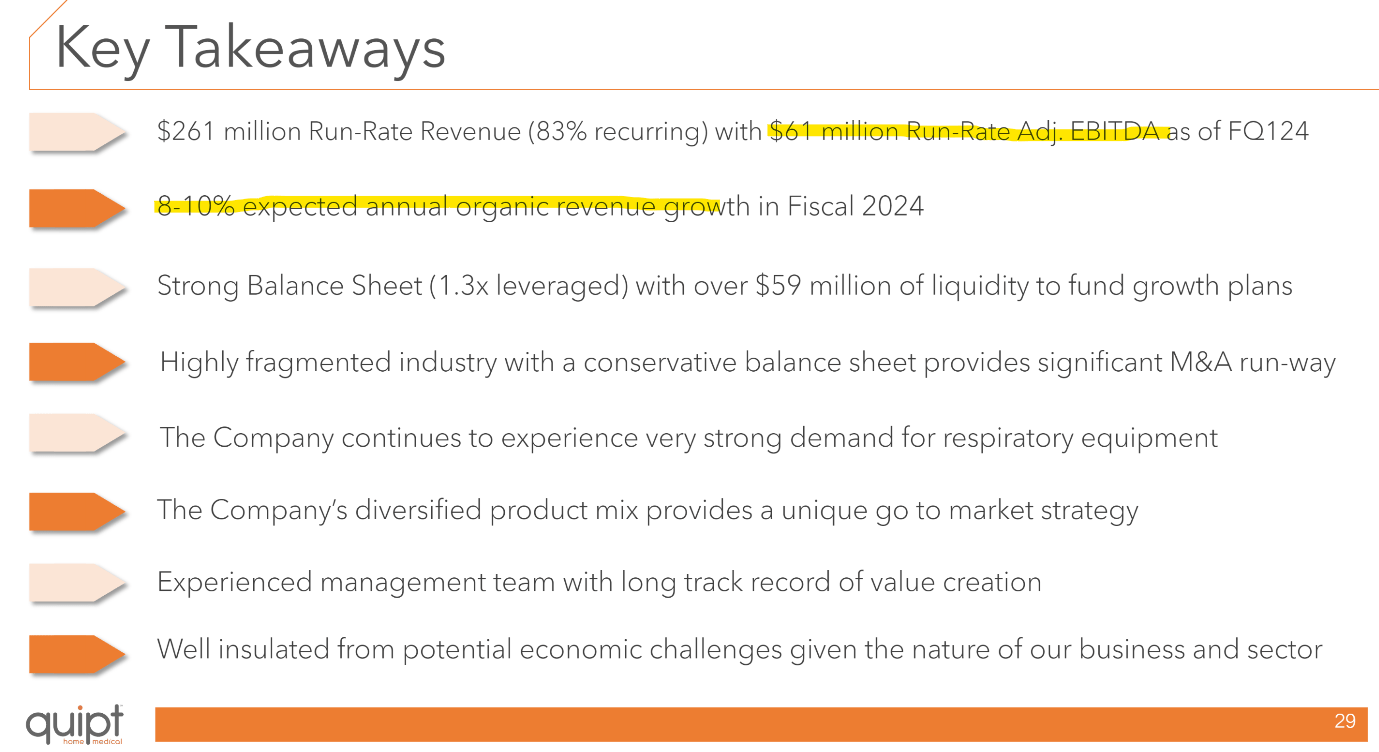The width and height of the screenshot is (1379, 752).
Task: Click the text about $59 million of liquidity
Action: (960, 286)
